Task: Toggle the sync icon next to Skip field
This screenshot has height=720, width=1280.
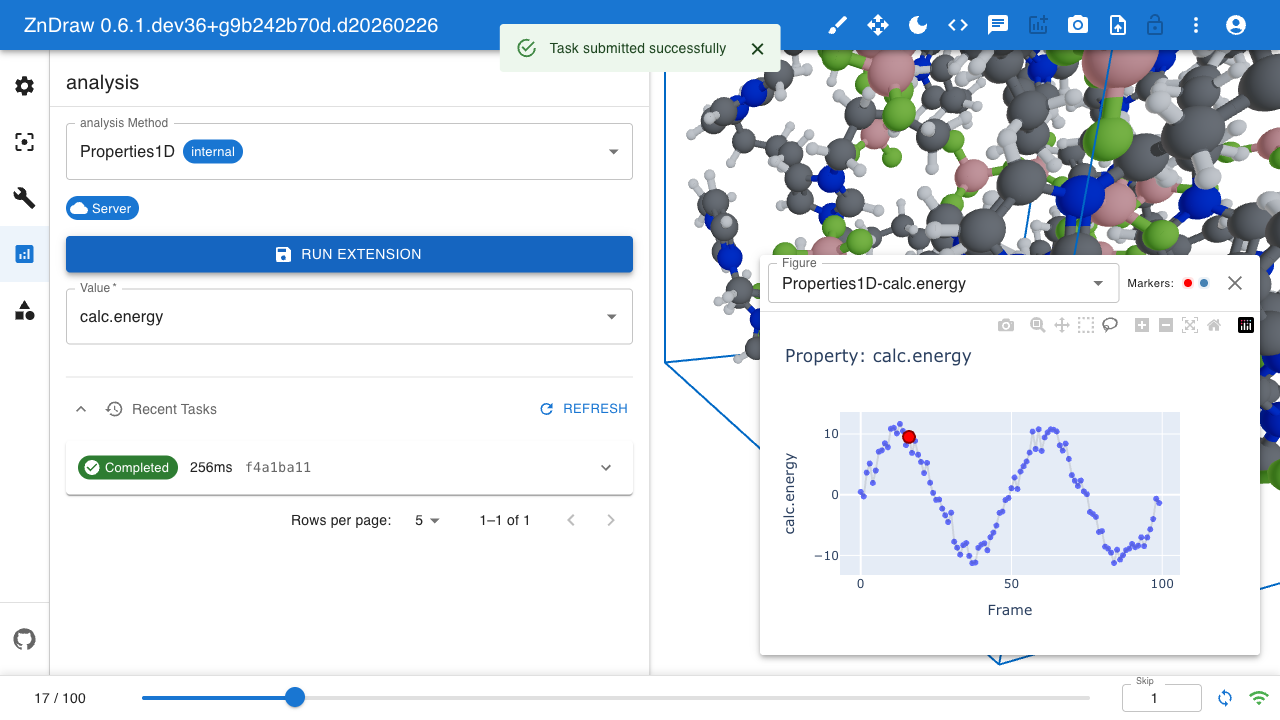Action: (1225, 698)
